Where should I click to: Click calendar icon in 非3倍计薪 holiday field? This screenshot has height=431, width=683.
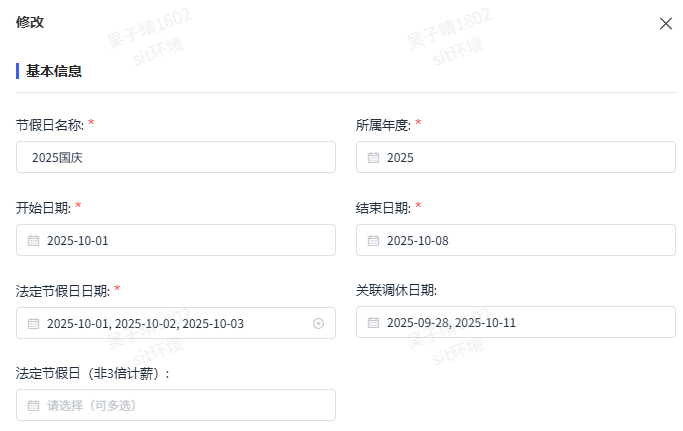[33, 405]
